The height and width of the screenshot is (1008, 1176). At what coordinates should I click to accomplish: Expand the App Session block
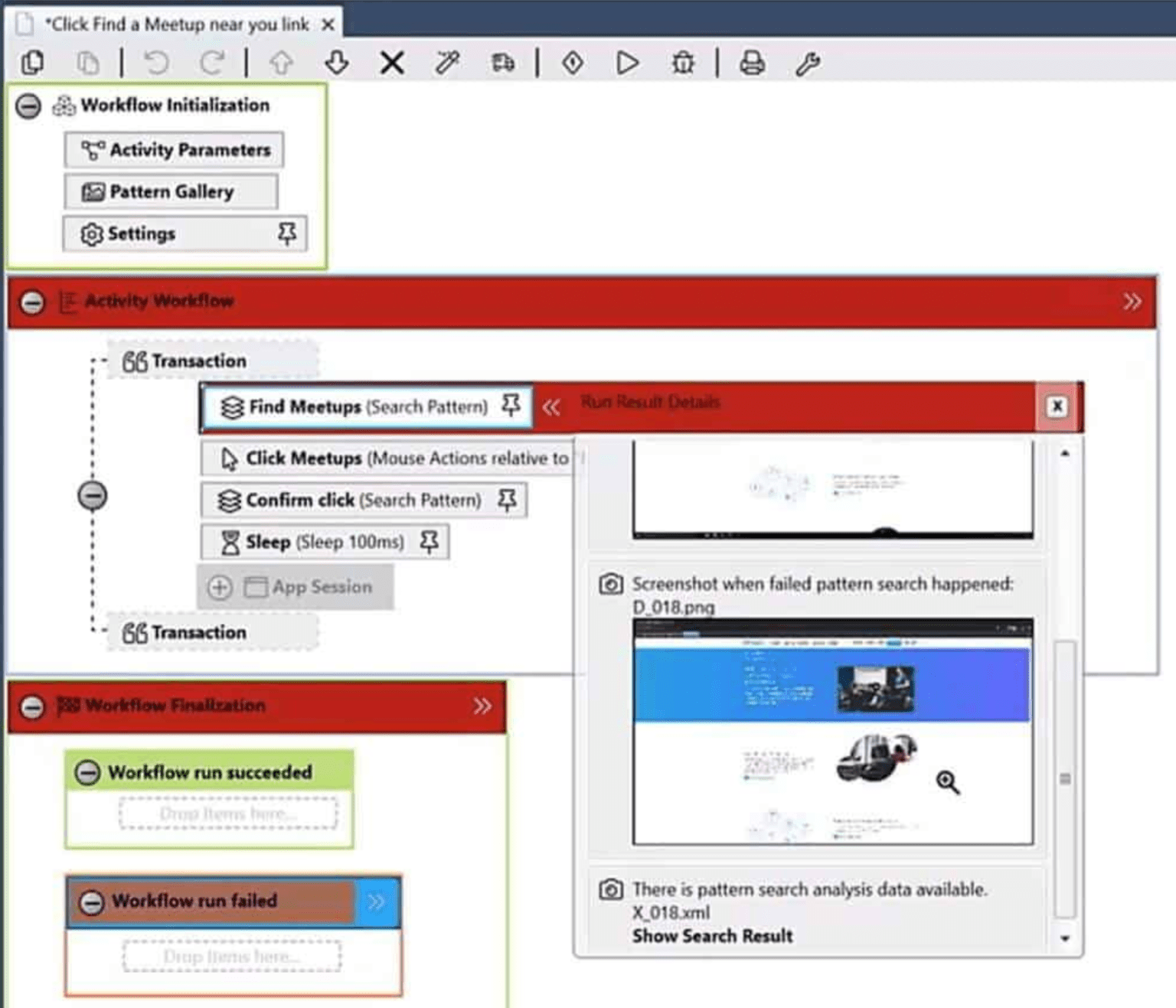pos(220,587)
